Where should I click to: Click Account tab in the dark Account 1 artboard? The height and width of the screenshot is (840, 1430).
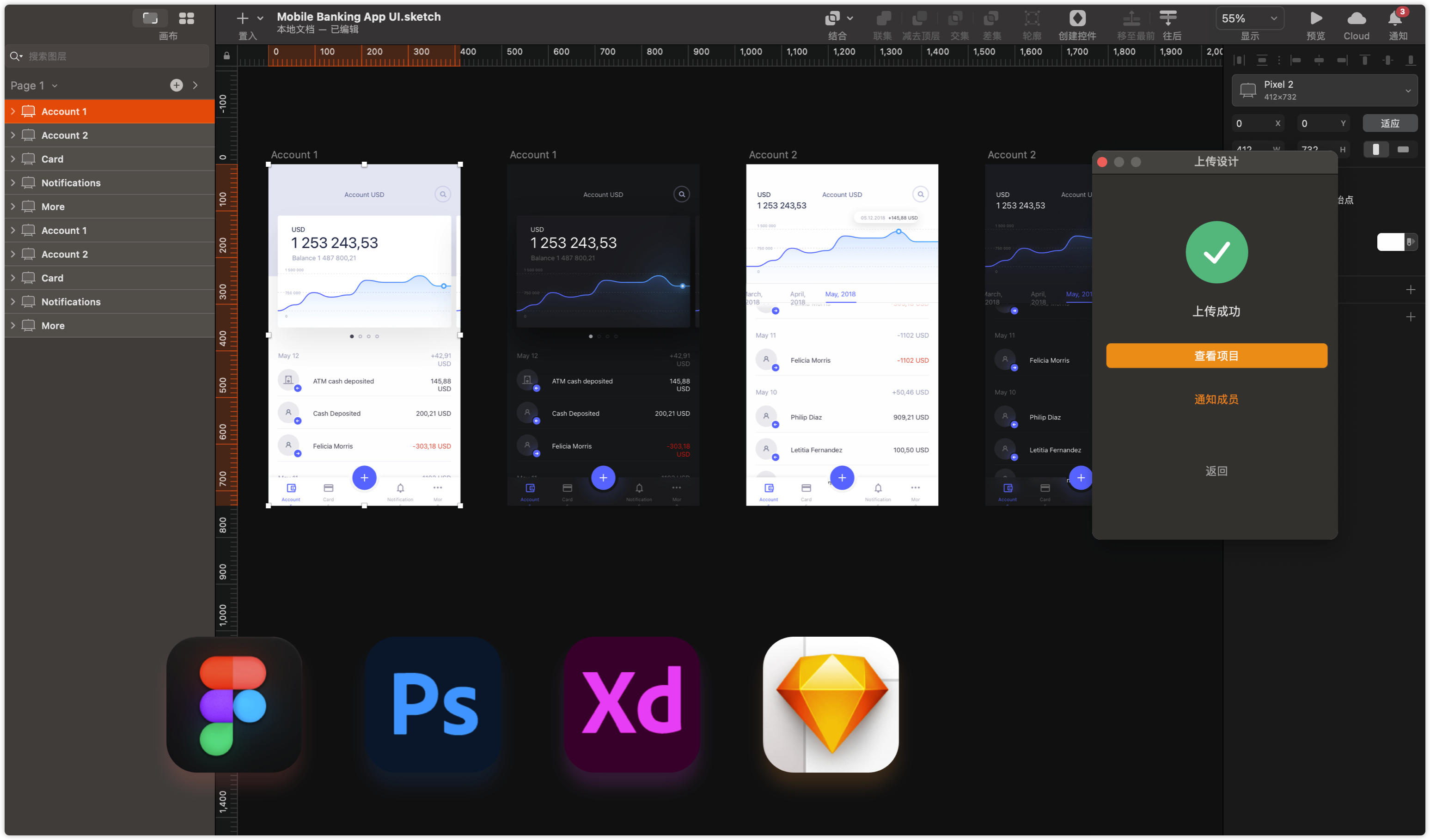coord(530,492)
